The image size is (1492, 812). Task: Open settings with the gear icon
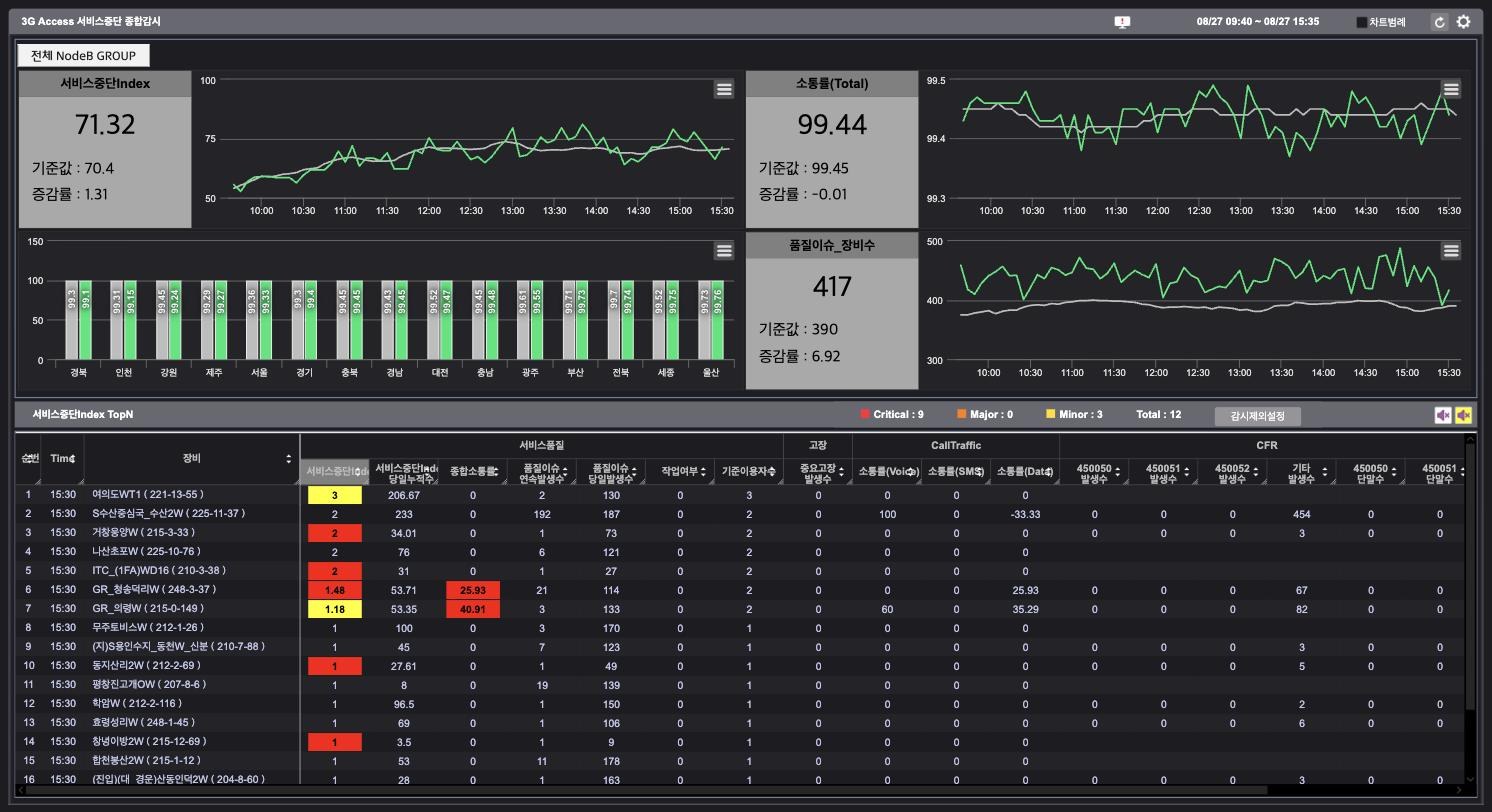(1463, 22)
